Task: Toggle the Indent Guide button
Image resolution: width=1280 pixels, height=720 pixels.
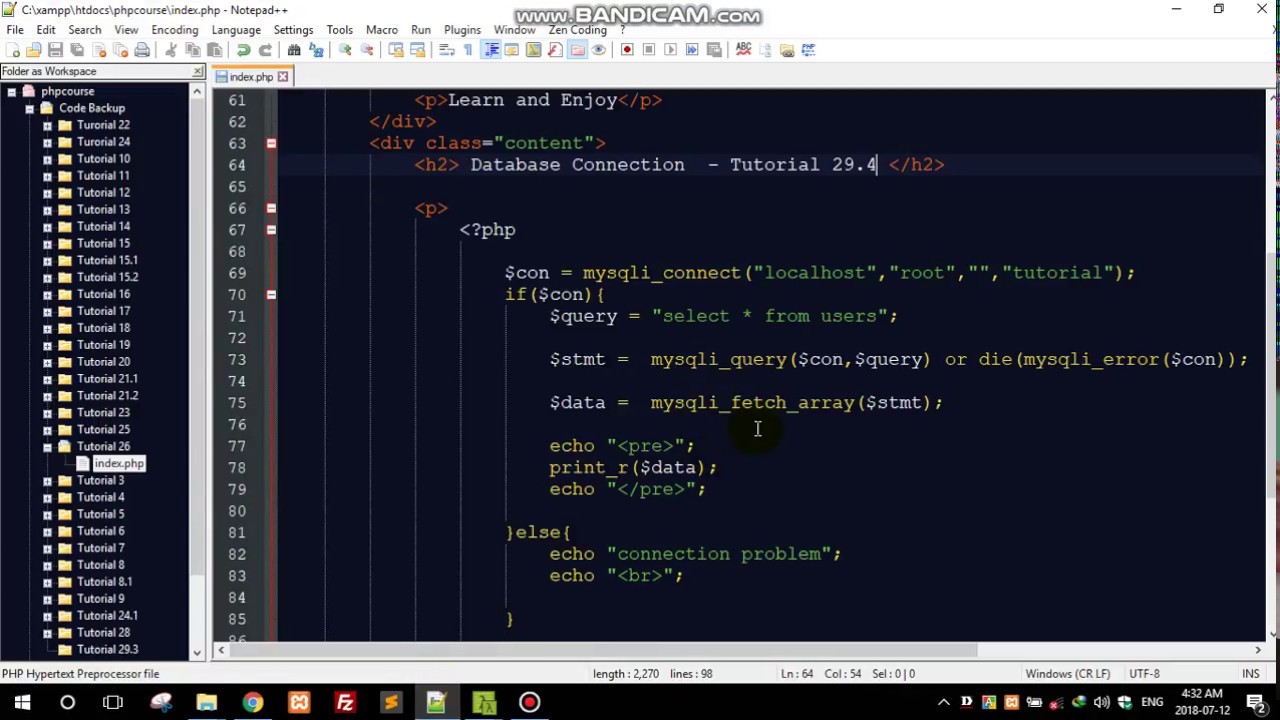Action: [x=490, y=50]
